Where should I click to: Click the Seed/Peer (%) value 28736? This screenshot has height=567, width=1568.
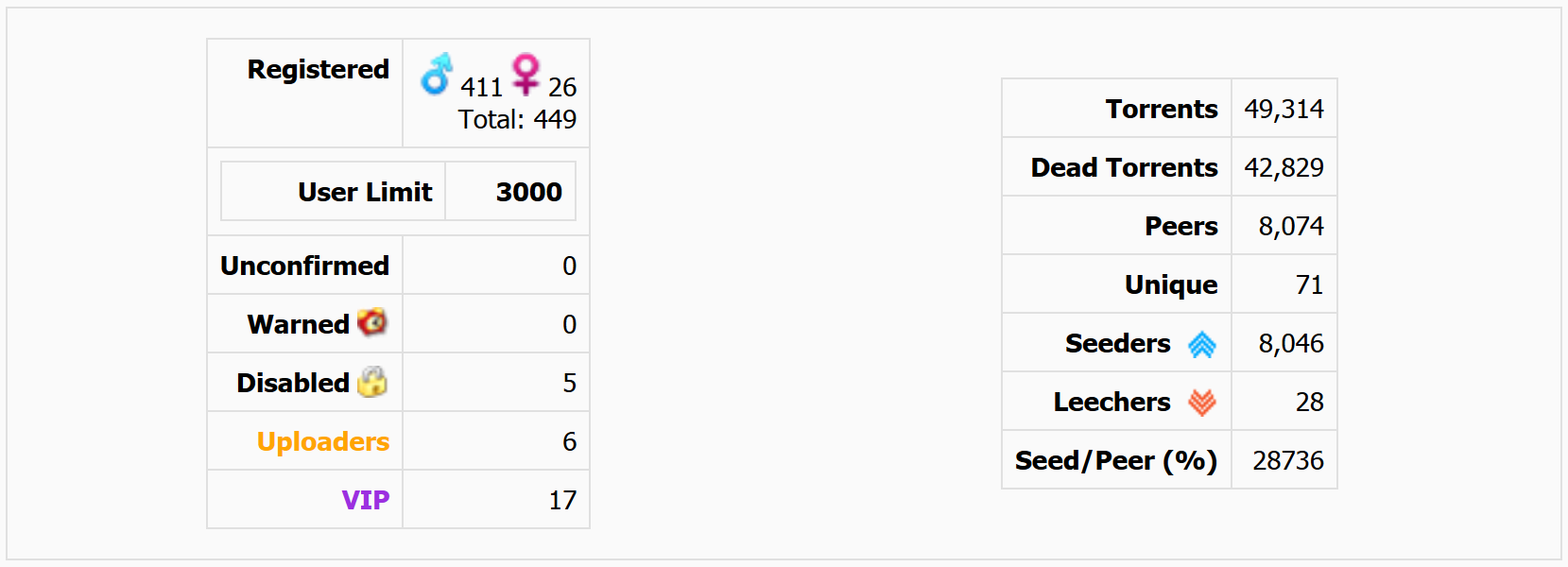1288,460
